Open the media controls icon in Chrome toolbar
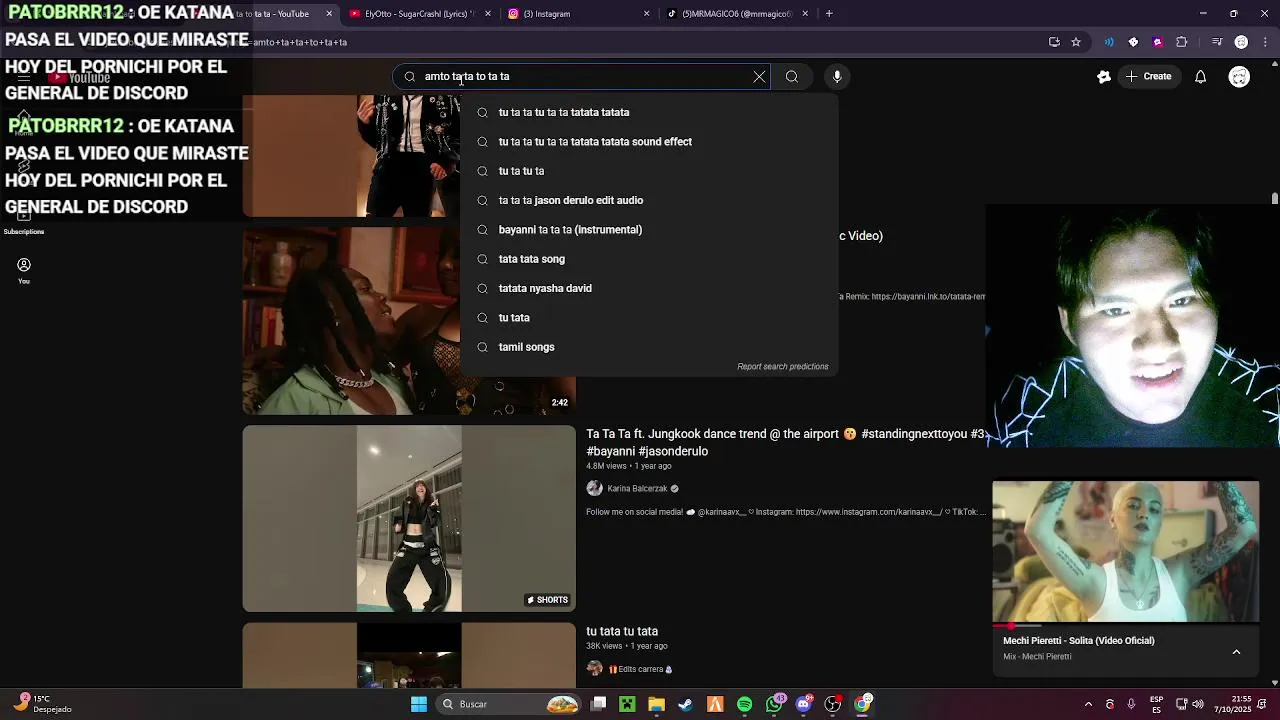 click(x=1216, y=42)
